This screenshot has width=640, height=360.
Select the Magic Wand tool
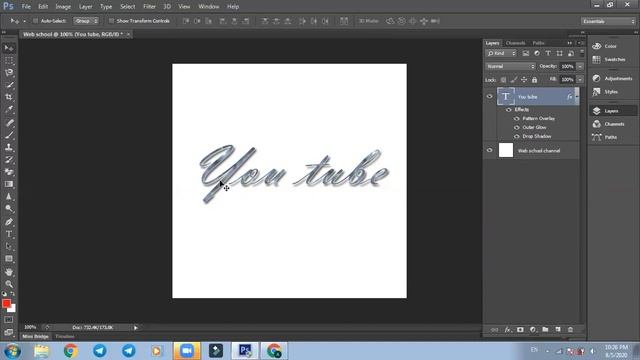tap(9, 85)
